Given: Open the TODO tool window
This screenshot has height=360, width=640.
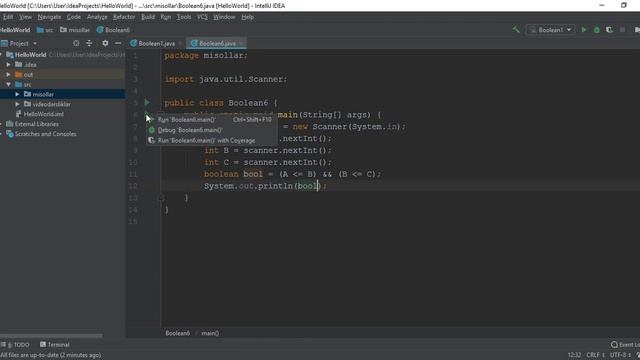Looking at the screenshot, I should (x=16, y=345).
